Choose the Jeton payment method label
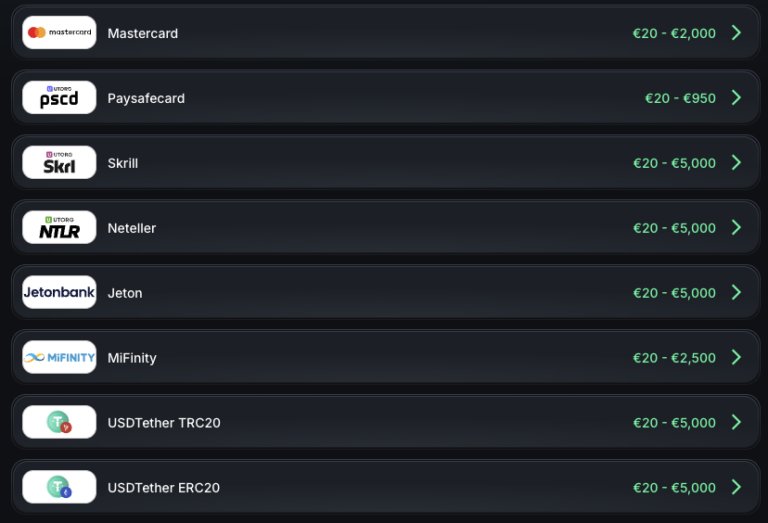768x523 pixels. (125, 293)
